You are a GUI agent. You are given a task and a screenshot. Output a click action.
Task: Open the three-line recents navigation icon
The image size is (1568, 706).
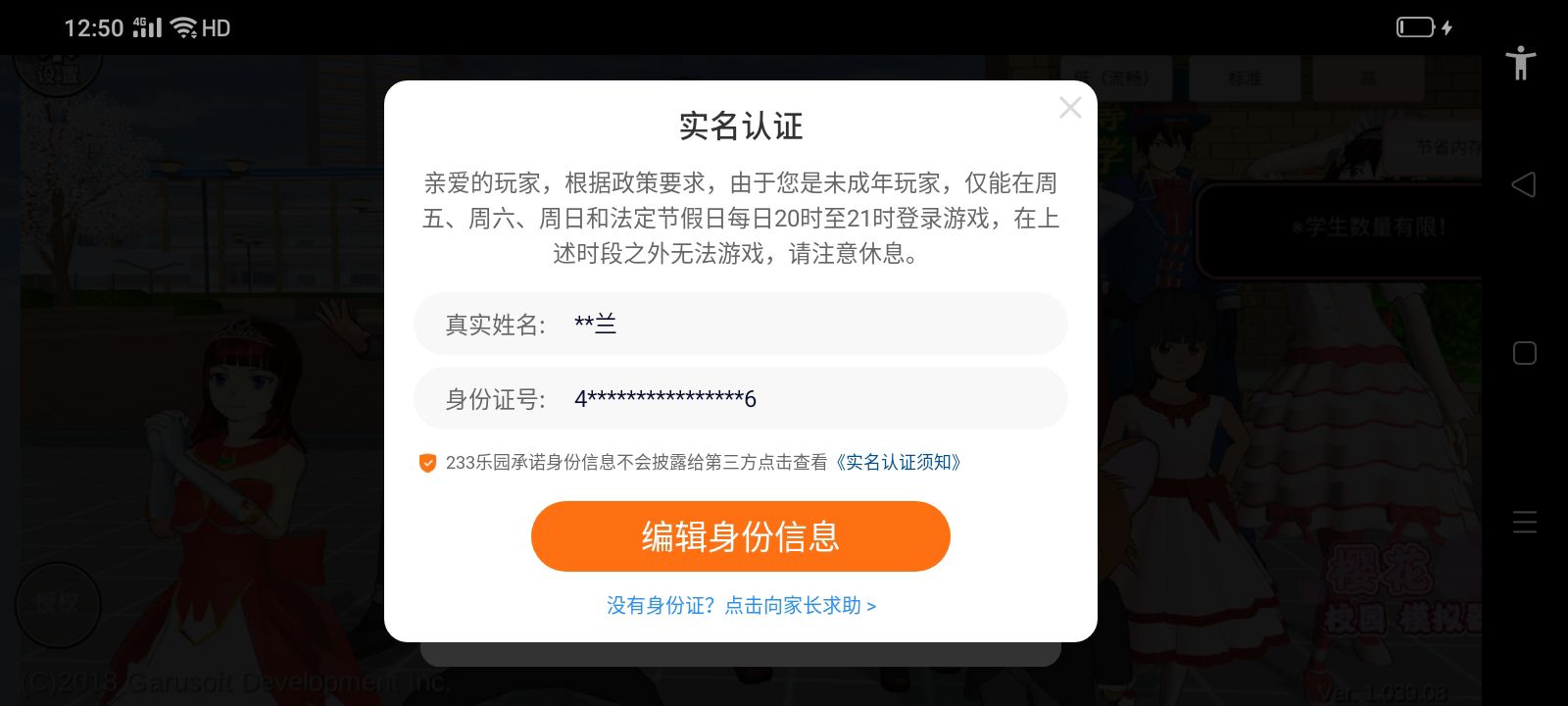(1525, 522)
